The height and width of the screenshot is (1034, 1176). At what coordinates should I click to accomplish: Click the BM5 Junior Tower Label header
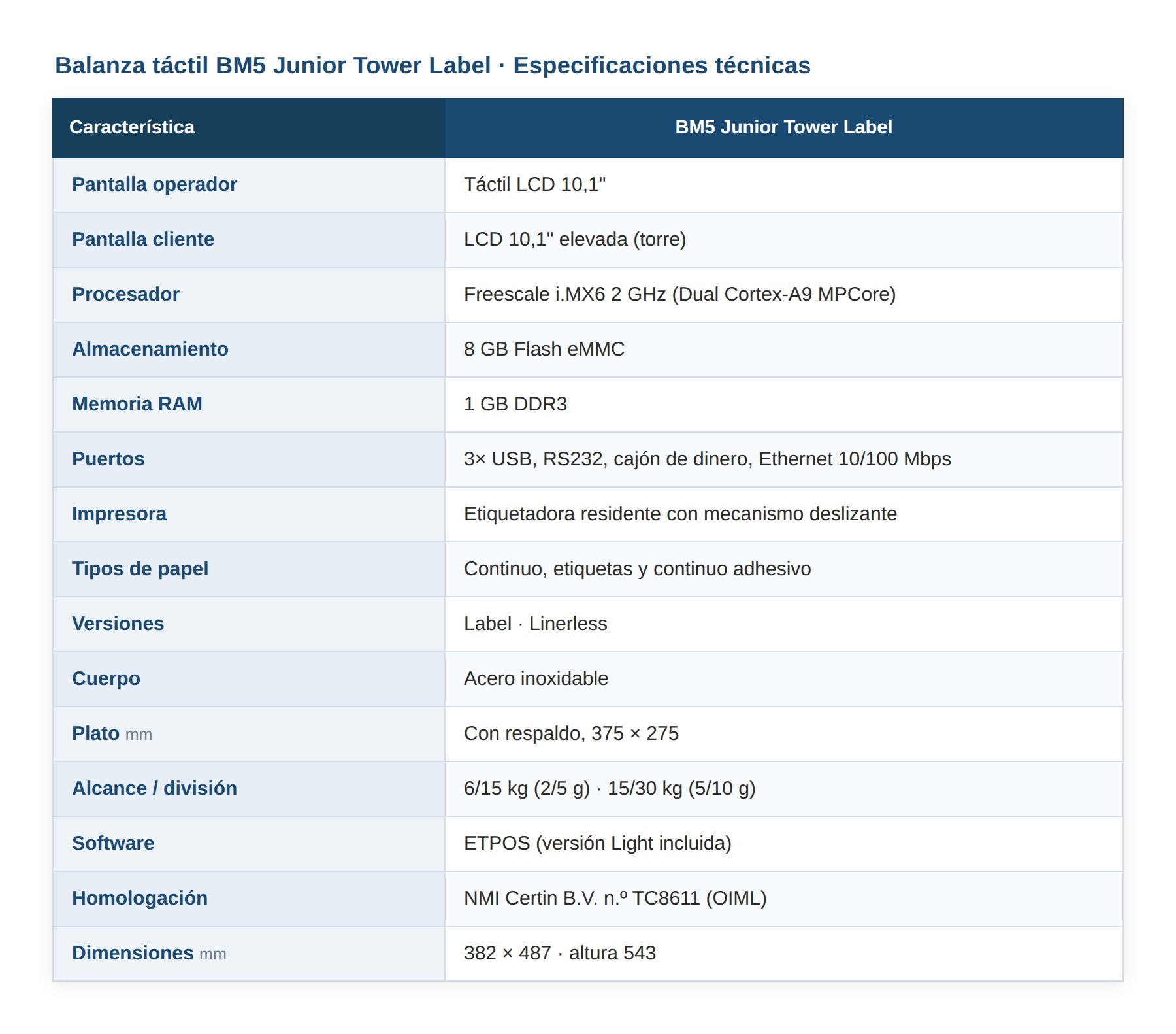point(784,127)
